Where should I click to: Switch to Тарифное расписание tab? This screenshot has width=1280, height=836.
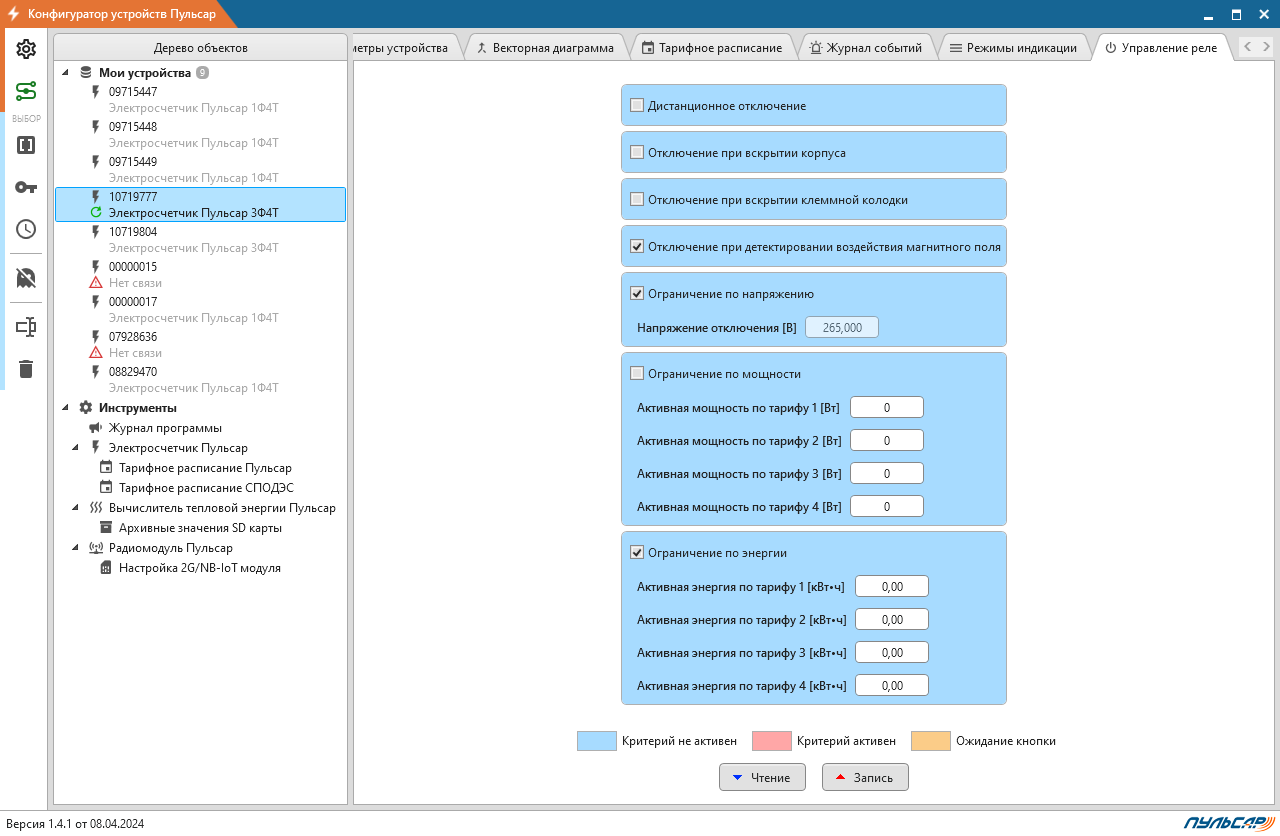click(712, 48)
